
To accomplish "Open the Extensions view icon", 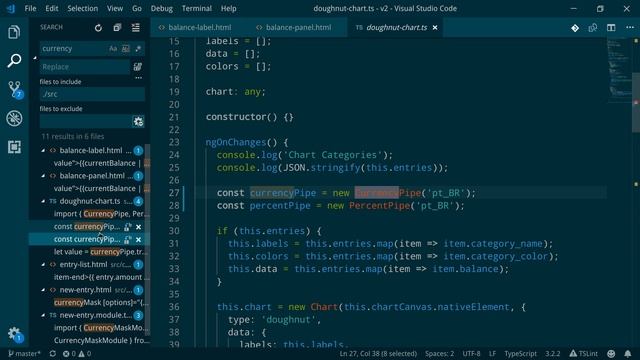I will tap(14, 147).
